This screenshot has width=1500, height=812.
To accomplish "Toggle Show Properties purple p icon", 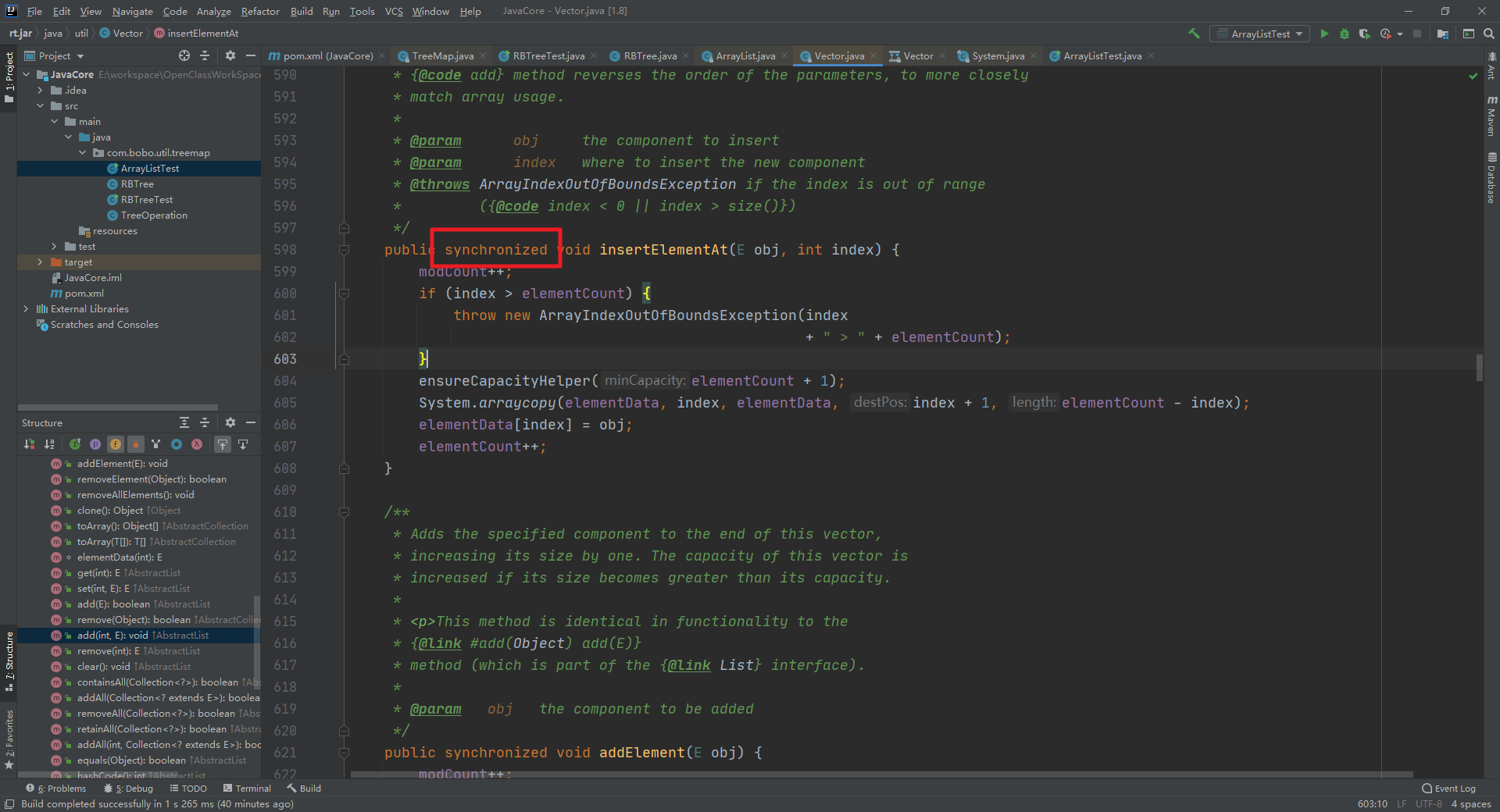I will click(x=95, y=444).
